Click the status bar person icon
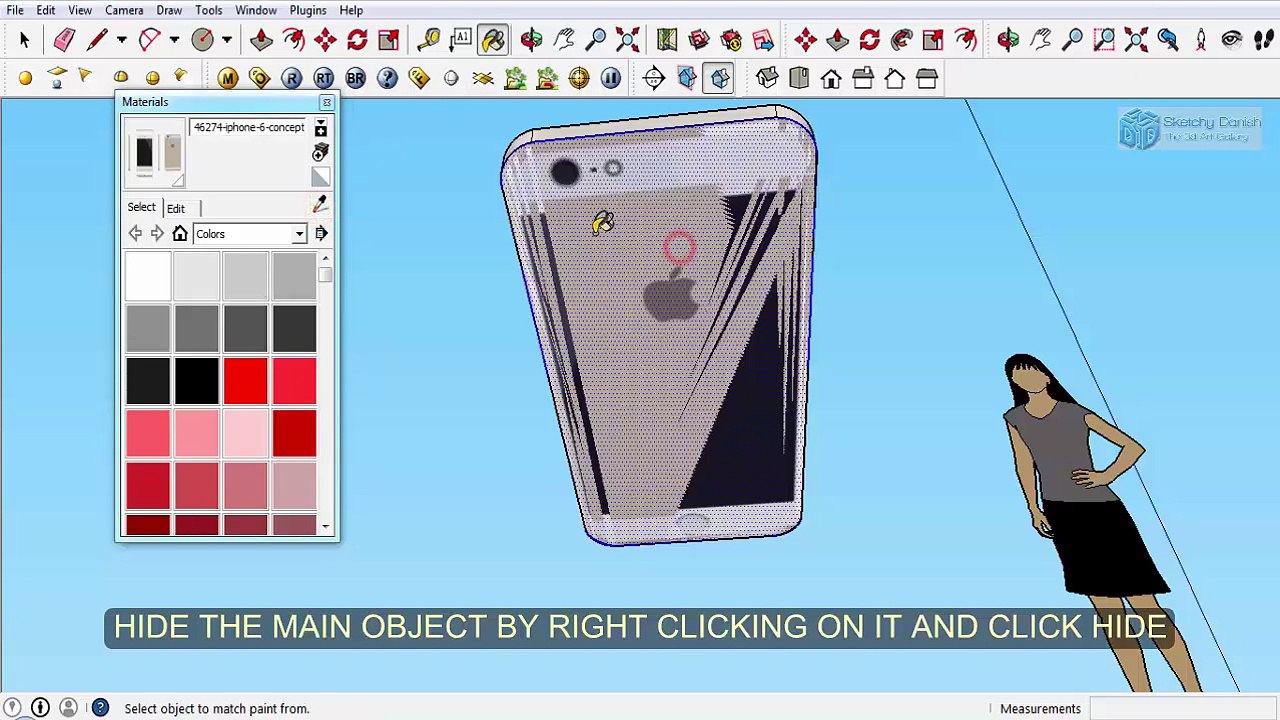1280x720 pixels. point(68,708)
